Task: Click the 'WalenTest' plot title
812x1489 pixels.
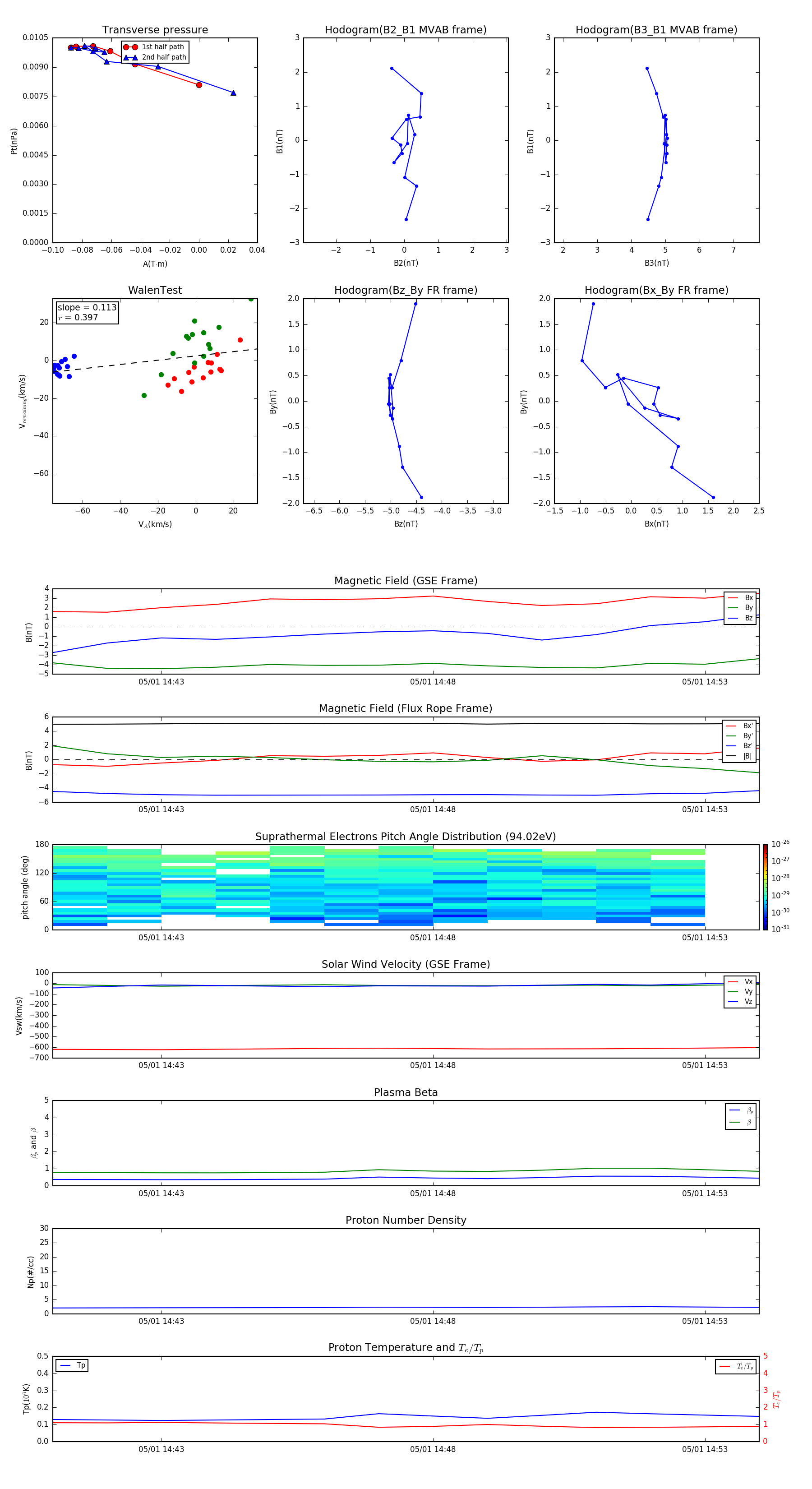Action: [155, 290]
